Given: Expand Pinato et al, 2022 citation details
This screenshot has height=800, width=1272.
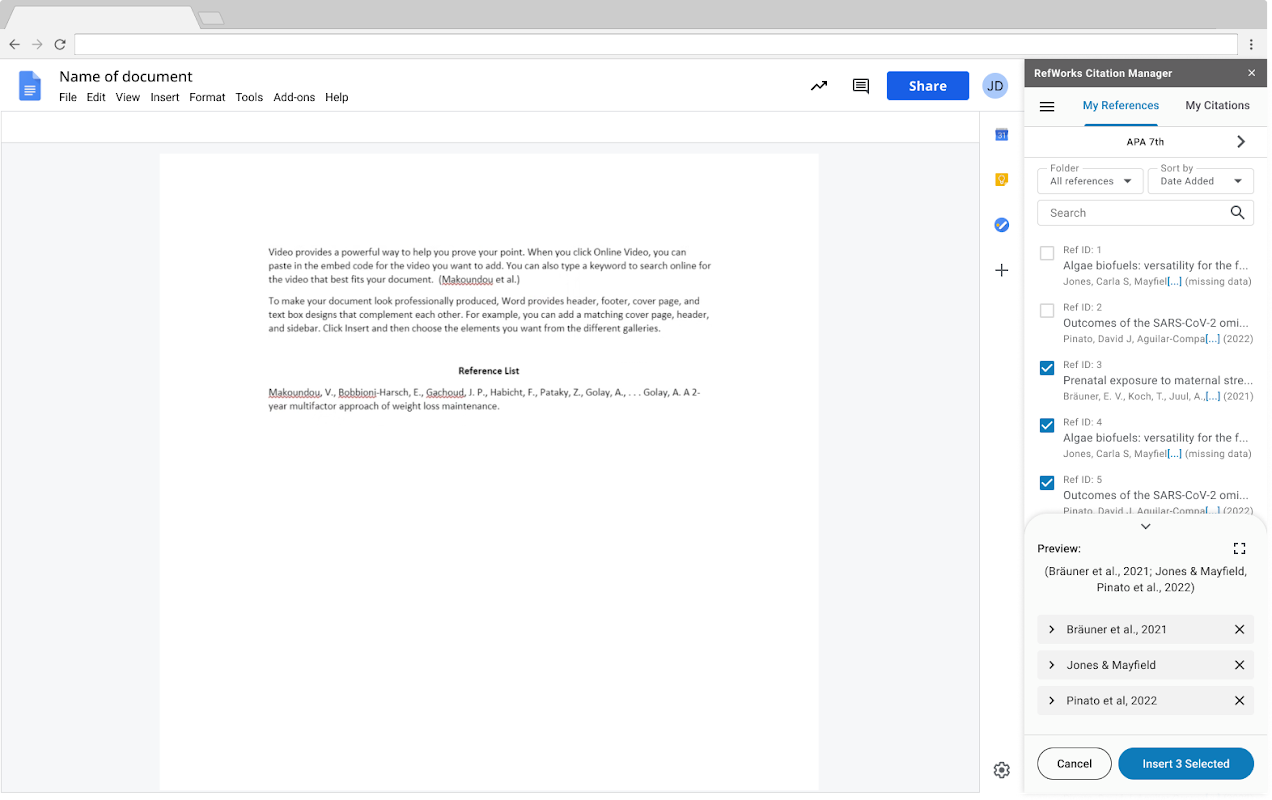Looking at the screenshot, I should 1052,701.
